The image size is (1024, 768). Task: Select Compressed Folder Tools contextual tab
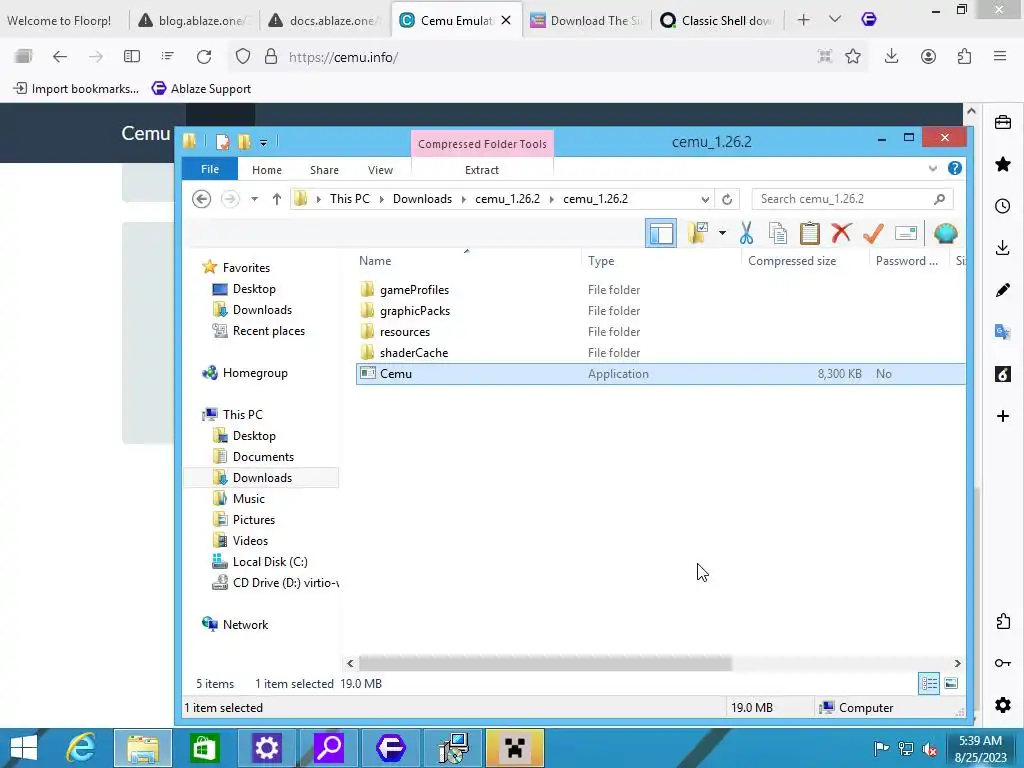click(482, 144)
